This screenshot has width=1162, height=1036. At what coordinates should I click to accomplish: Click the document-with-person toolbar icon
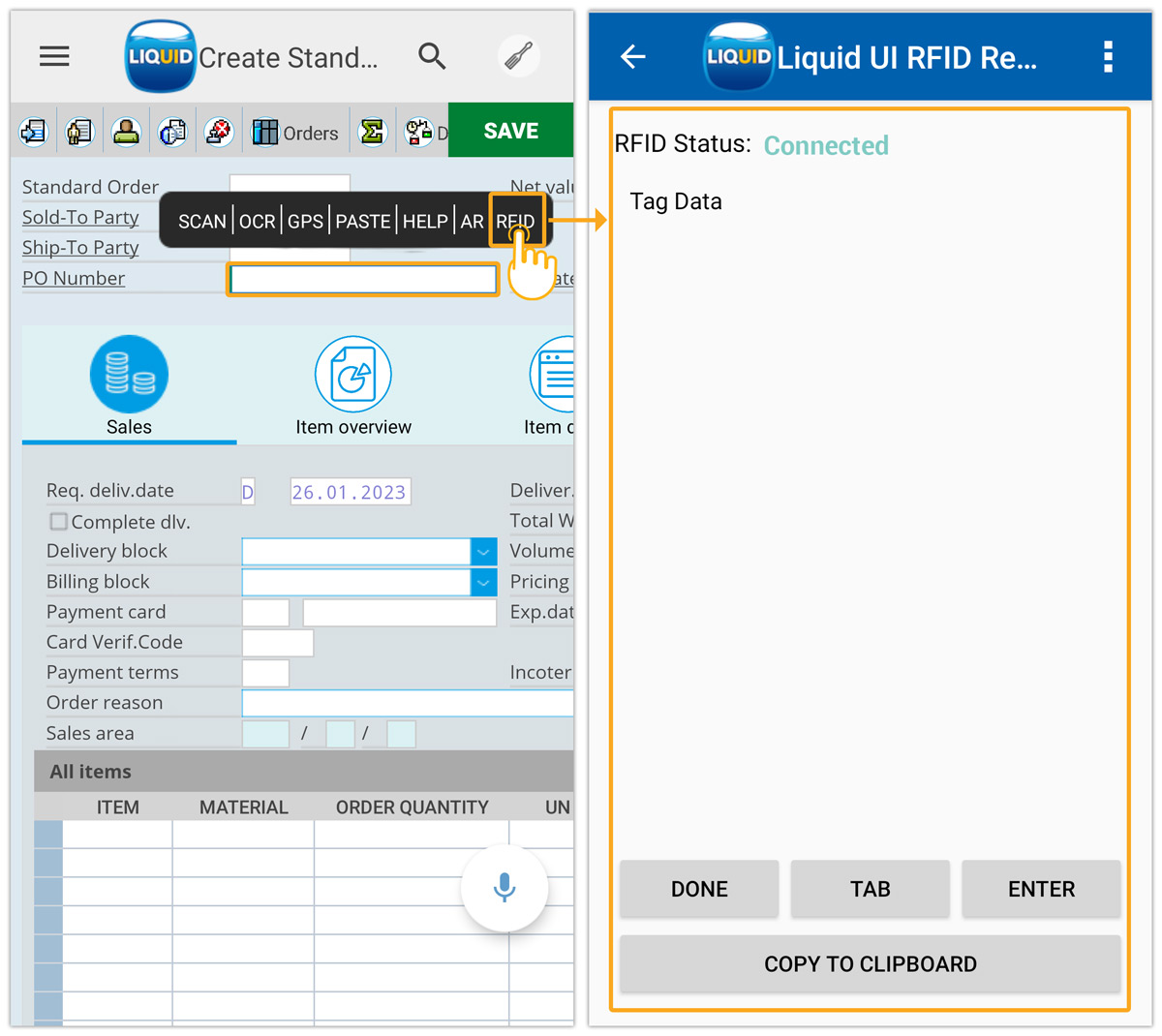coord(78,130)
